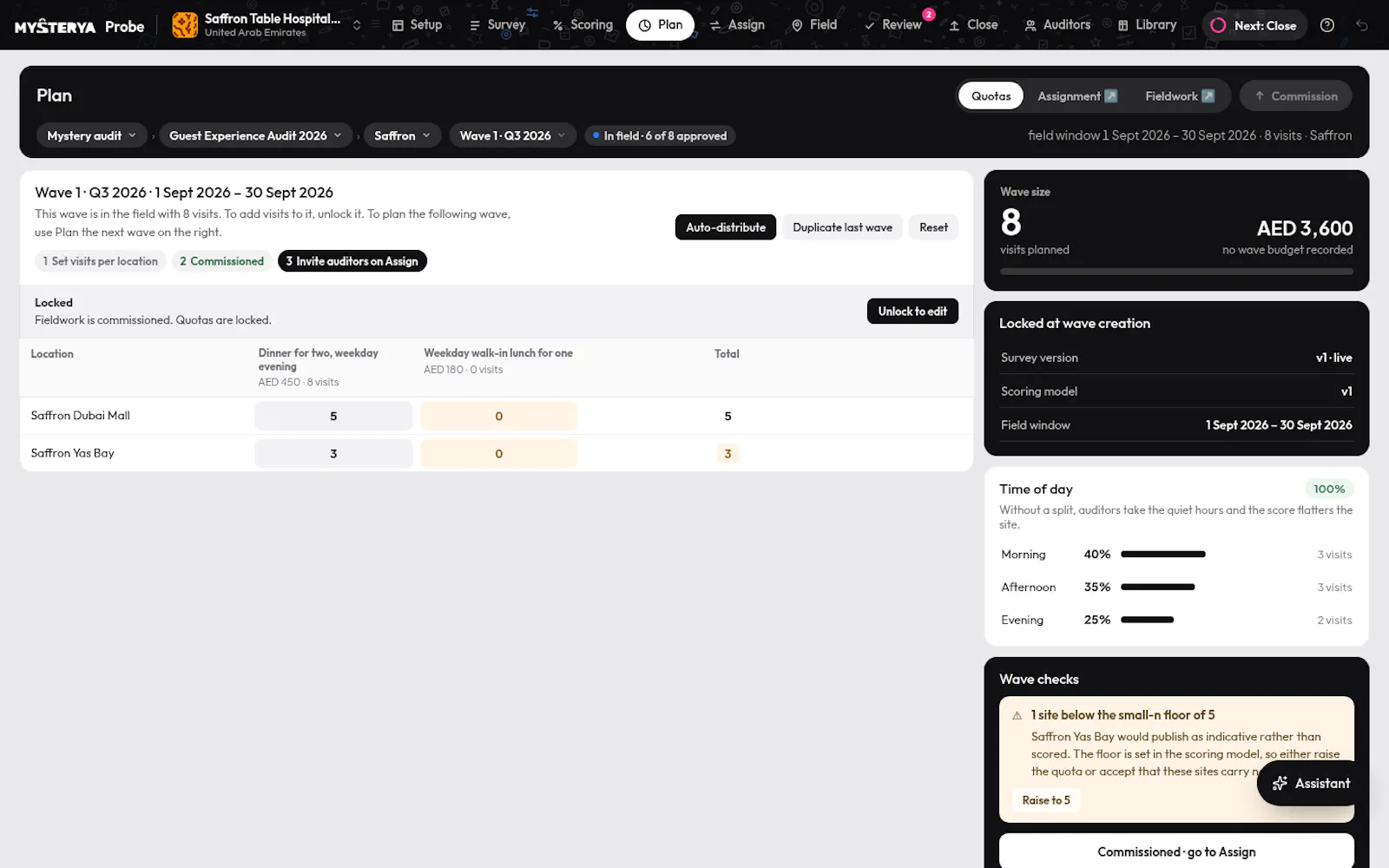Click Saffron Dubai Mall dinner quota cell

(x=333, y=416)
